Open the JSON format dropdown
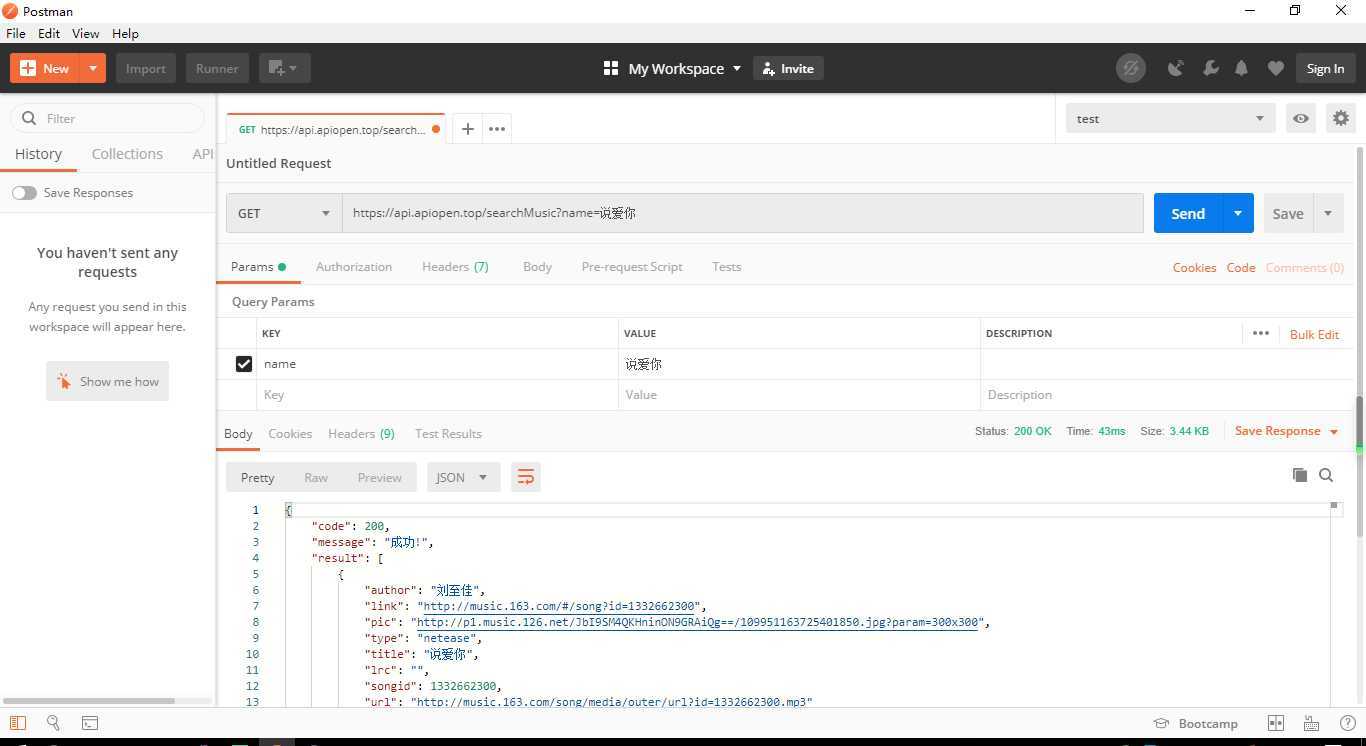This screenshot has width=1366, height=746. [462, 477]
